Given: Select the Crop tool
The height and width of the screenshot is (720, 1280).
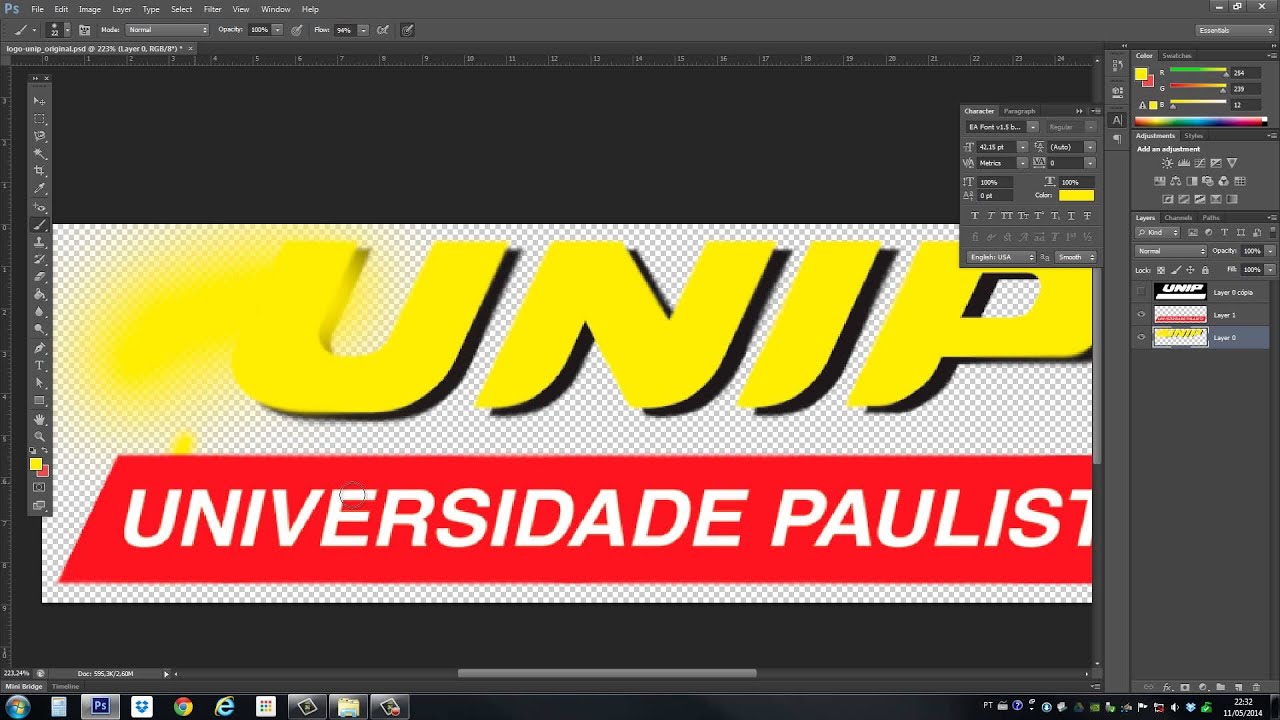Looking at the screenshot, I should click(x=40, y=171).
